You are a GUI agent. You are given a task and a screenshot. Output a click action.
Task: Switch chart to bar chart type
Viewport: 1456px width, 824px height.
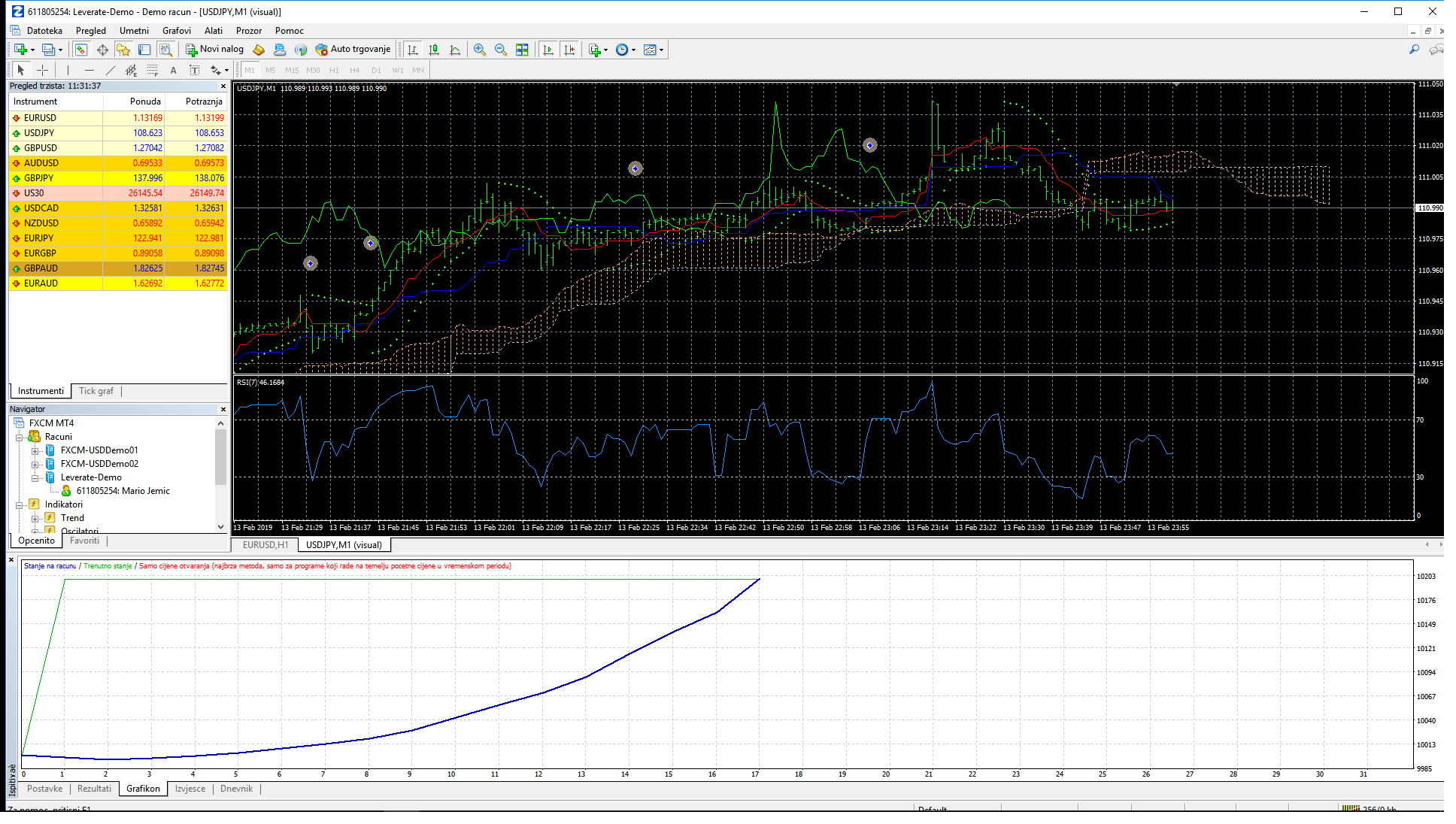point(413,50)
